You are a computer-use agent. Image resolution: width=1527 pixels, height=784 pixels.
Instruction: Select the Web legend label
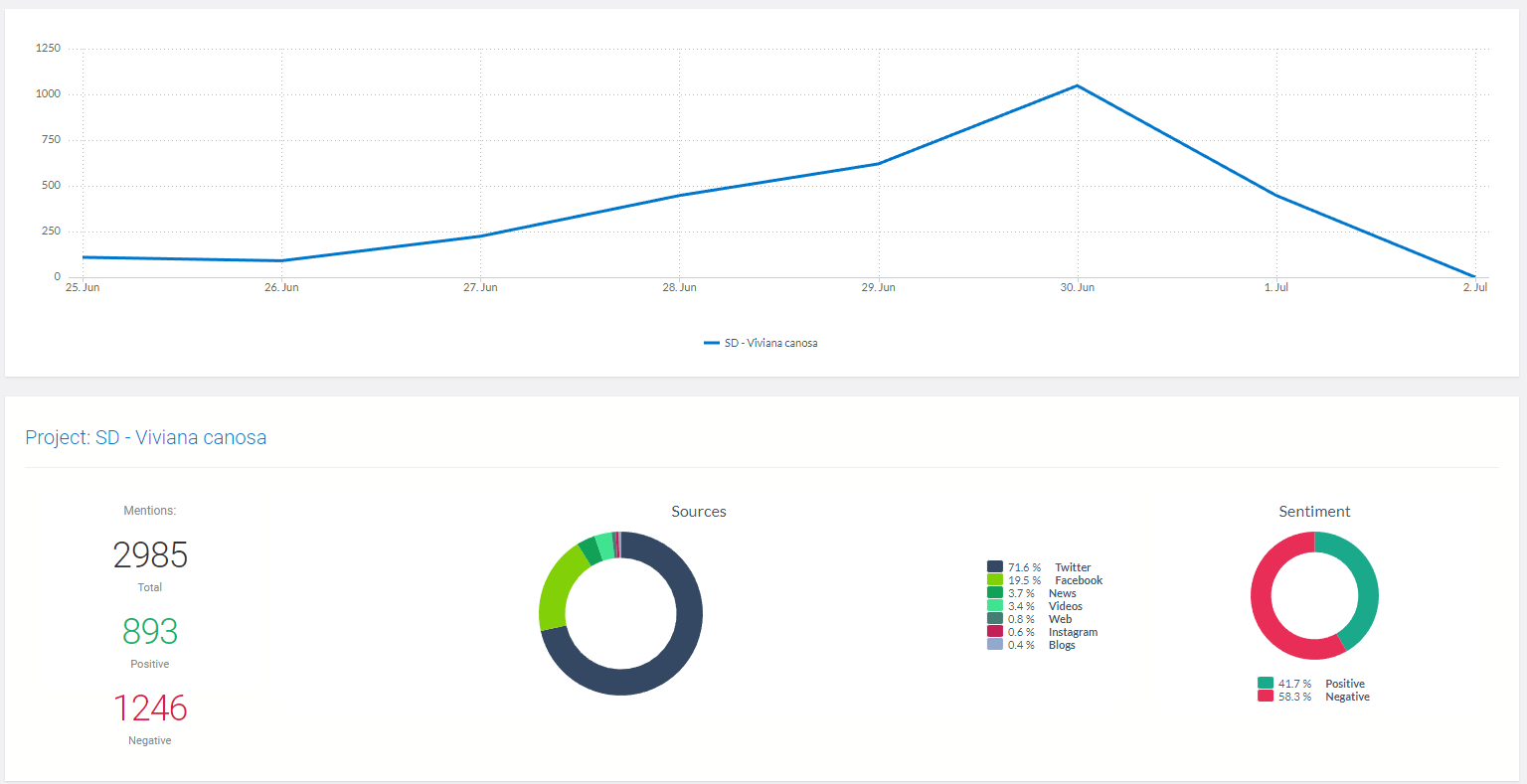tap(1060, 619)
